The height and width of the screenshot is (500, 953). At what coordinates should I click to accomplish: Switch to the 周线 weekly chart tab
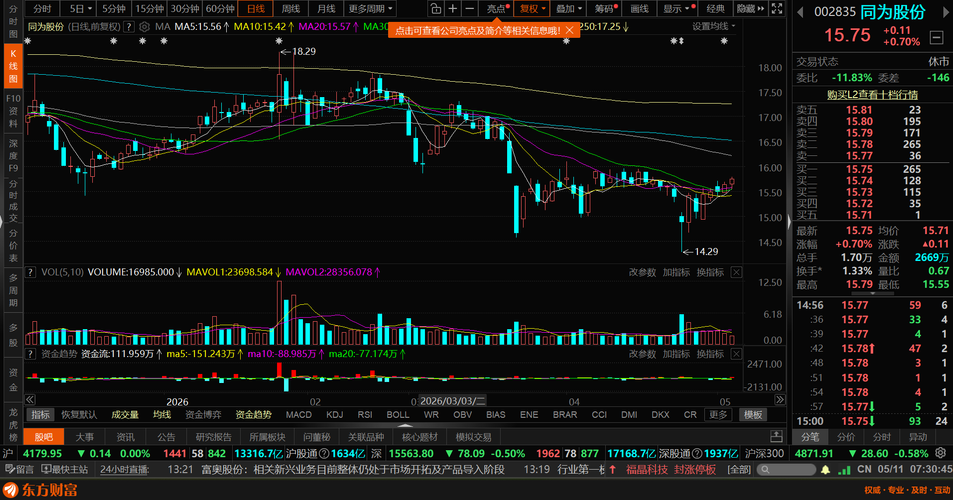291,9
